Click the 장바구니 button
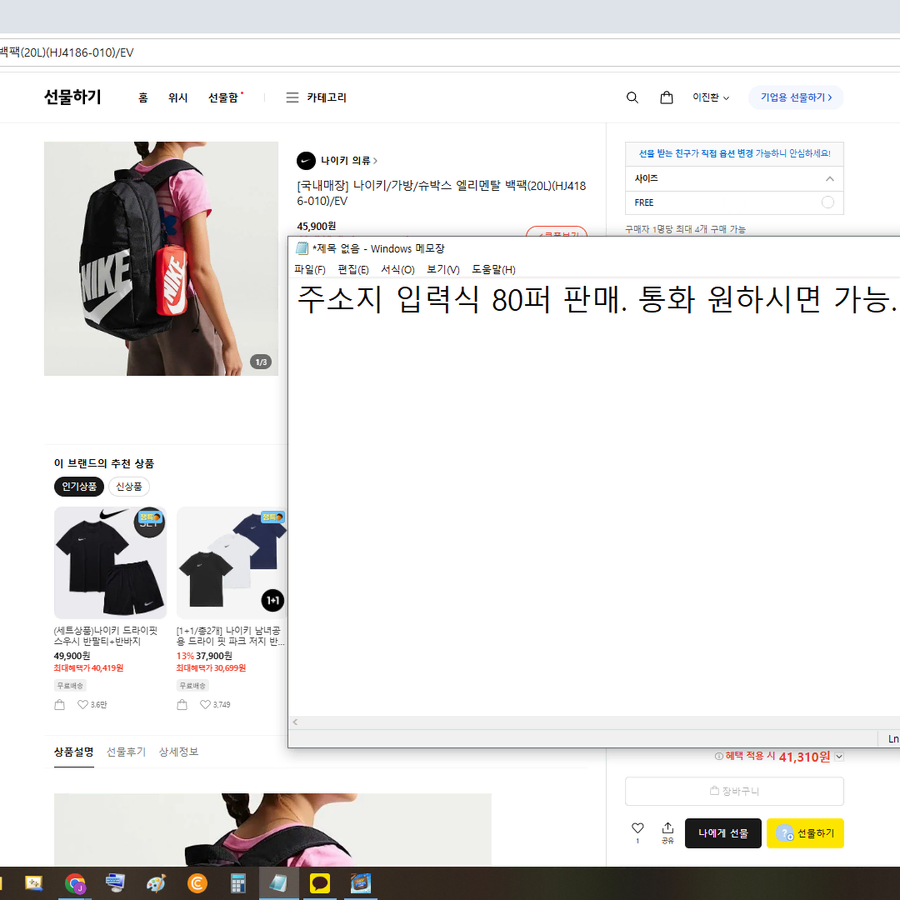Viewport: 900px width, 900px height. (734, 791)
